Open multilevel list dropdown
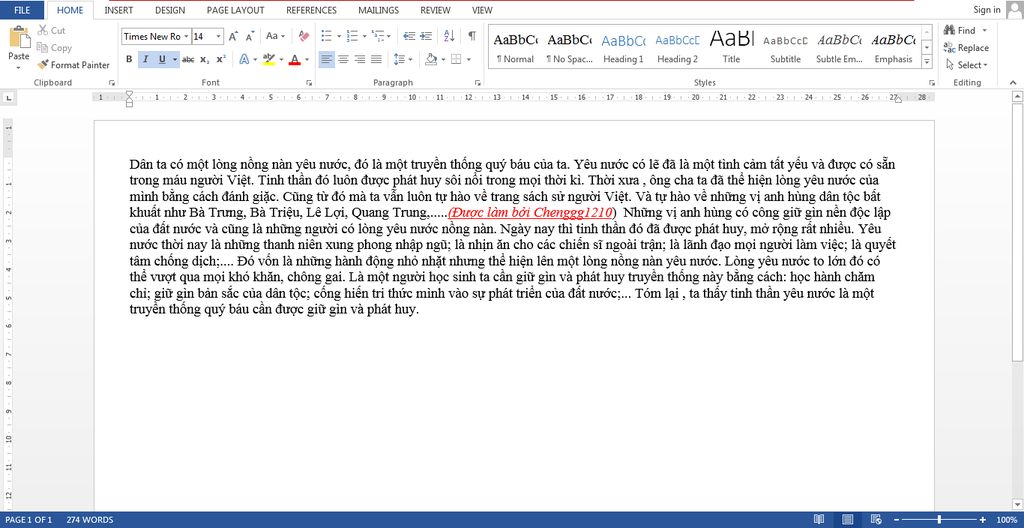1024x528 pixels. [x=381, y=37]
